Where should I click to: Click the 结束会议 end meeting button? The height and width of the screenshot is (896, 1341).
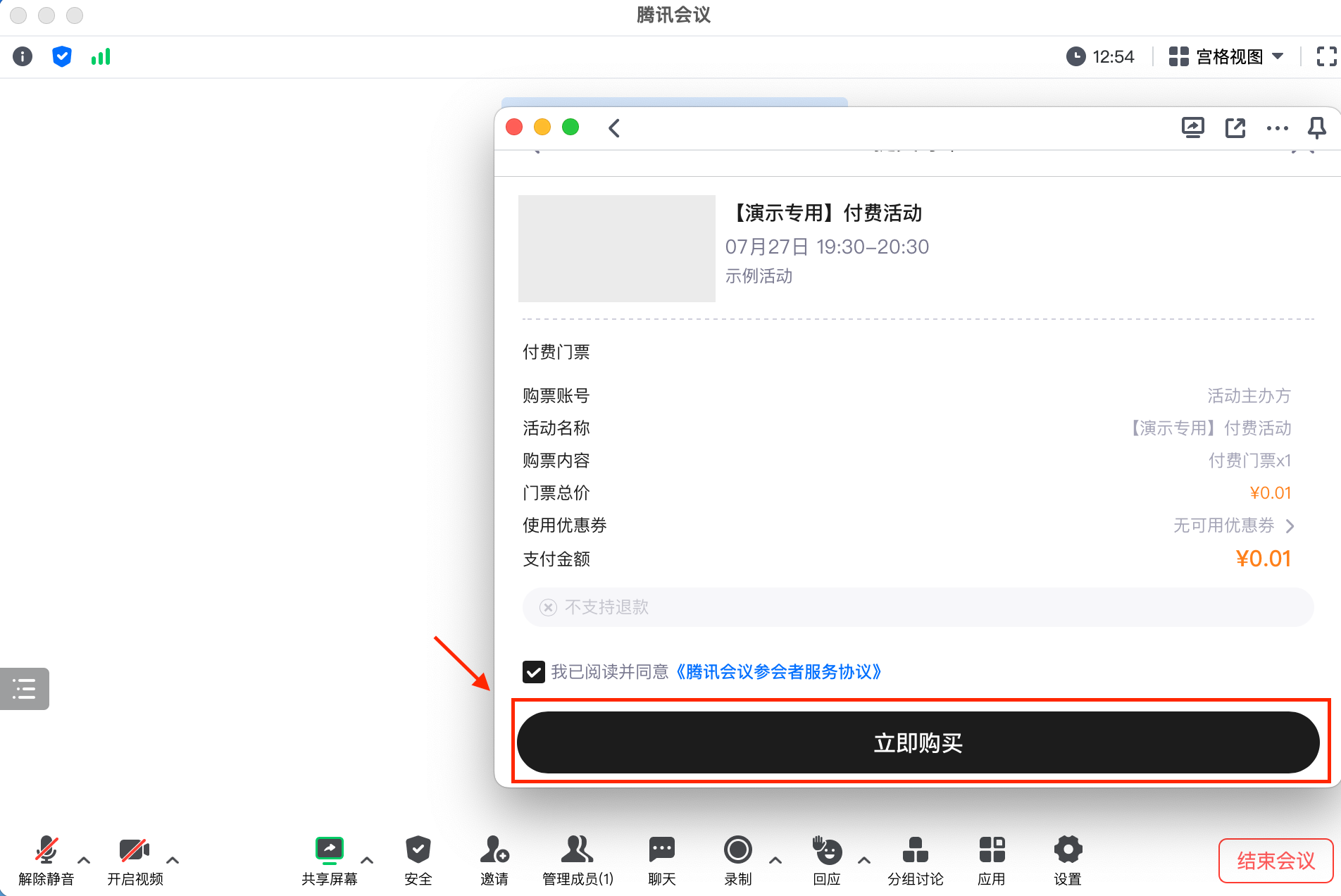point(1275,861)
